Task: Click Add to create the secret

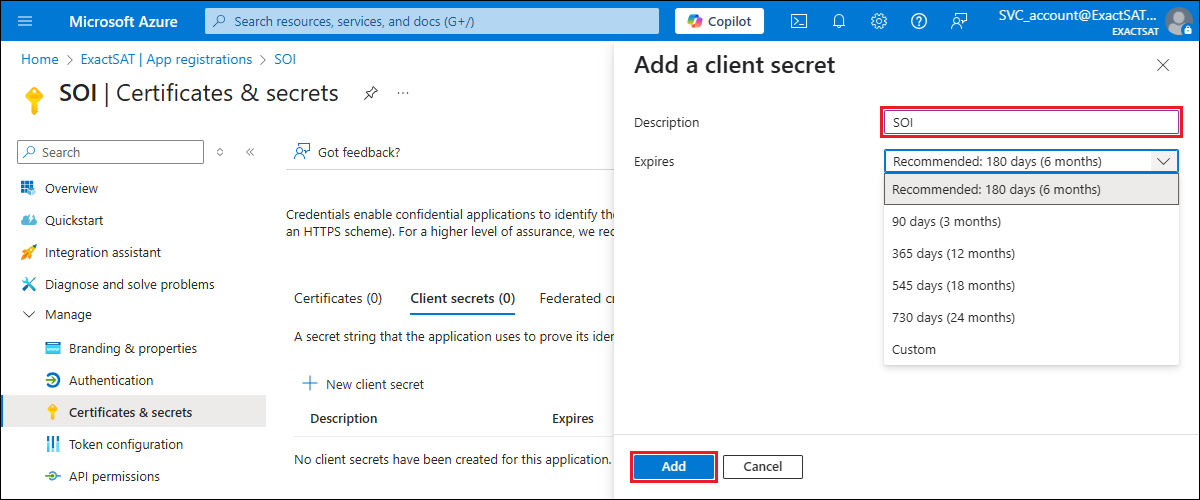Action: (674, 466)
